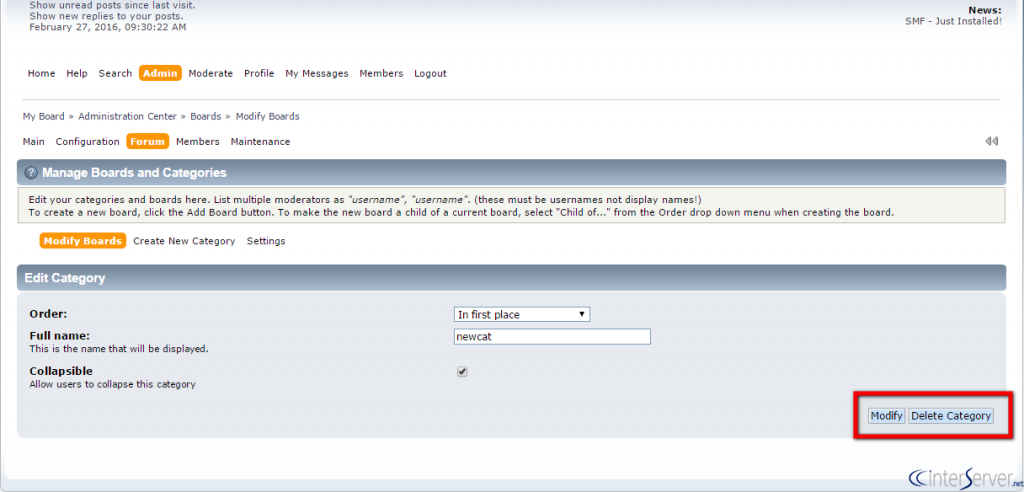Image resolution: width=1024 pixels, height=492 pixels.
Task: Click the date text February 27, 2016
Action: point(108,27)
